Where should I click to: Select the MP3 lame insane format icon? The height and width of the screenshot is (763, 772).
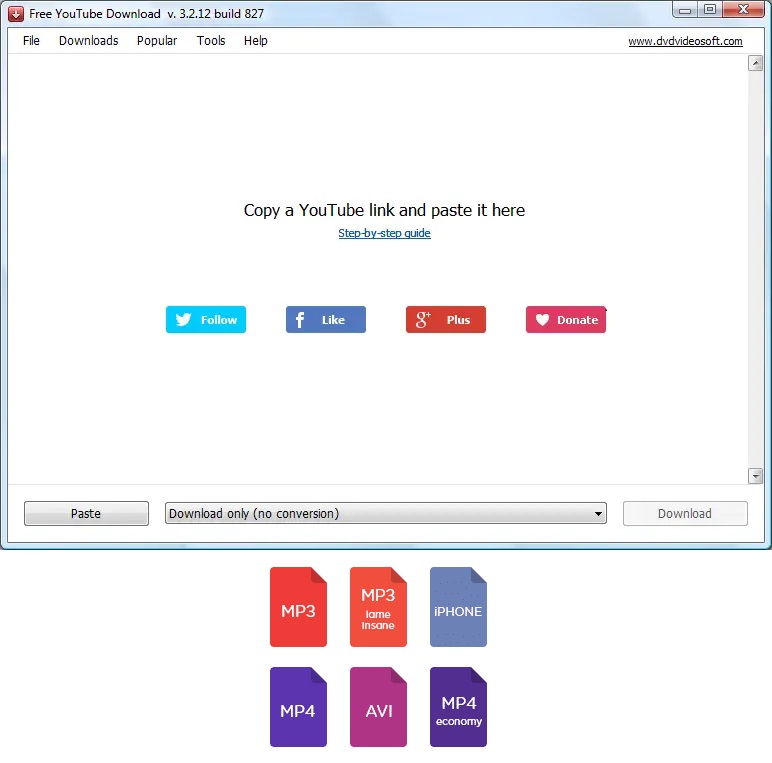click(378, 606)
